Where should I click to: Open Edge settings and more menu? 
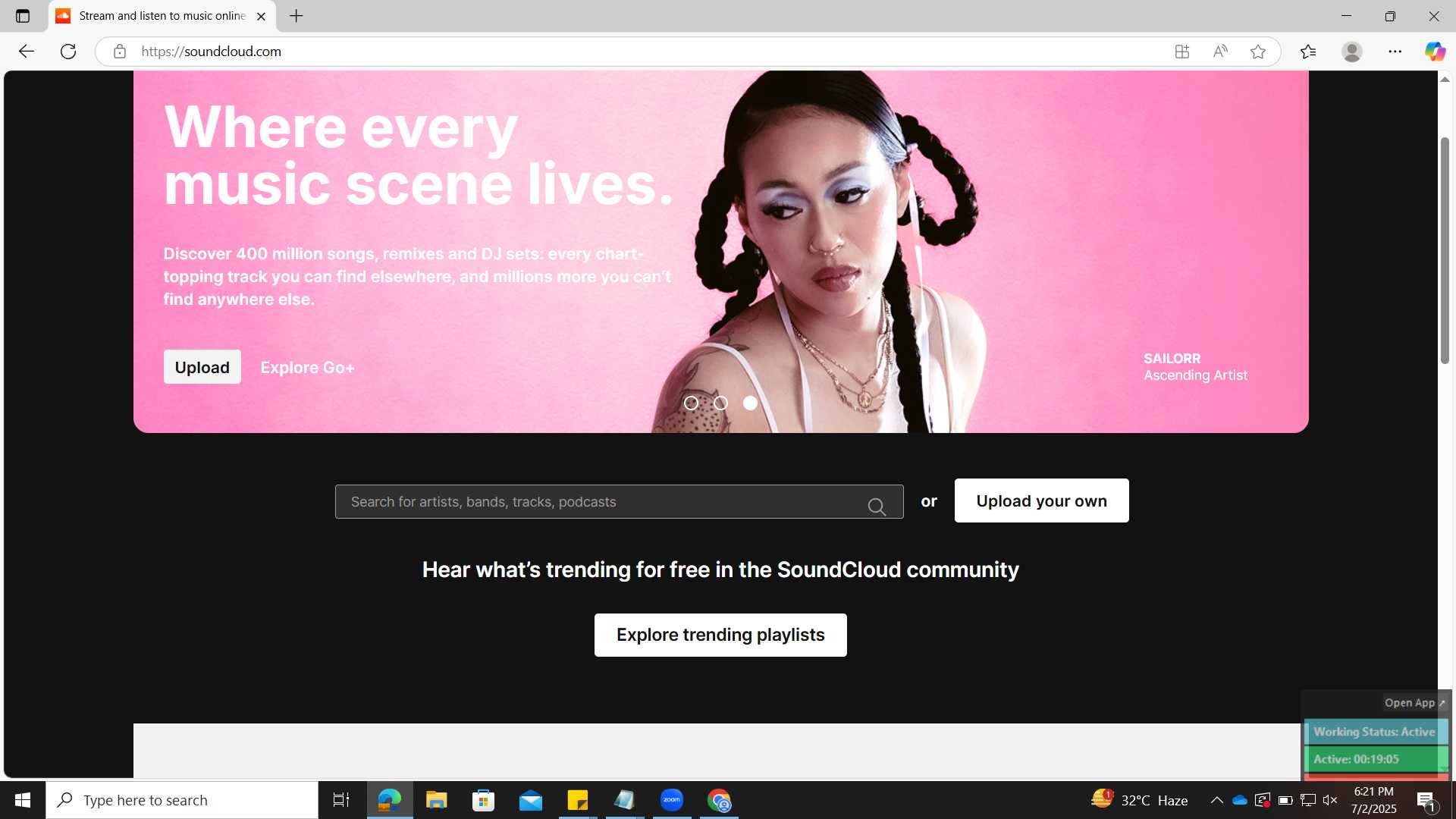coord(1395,52)
